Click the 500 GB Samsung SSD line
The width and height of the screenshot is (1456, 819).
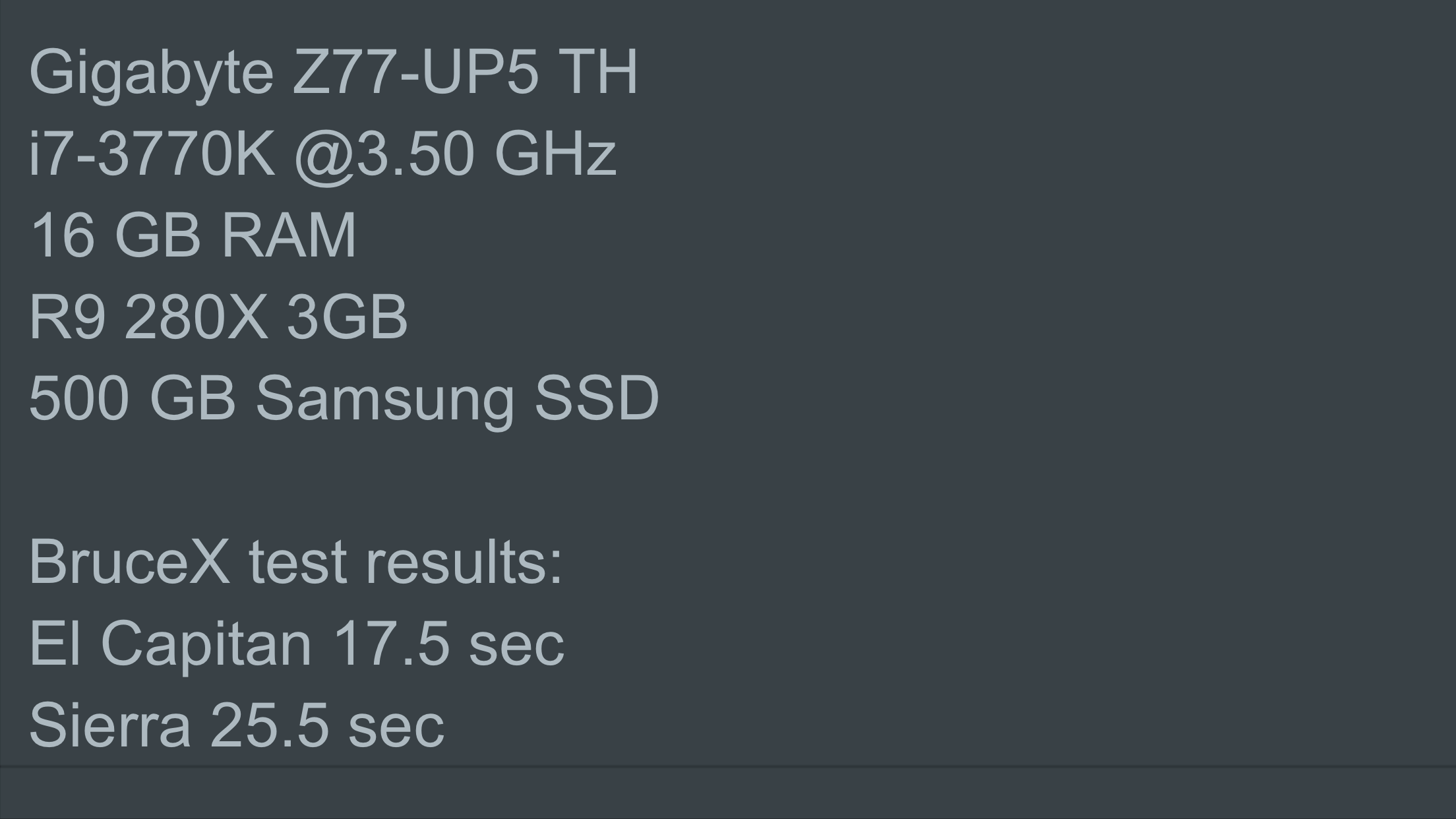click(x=344, y=399)
